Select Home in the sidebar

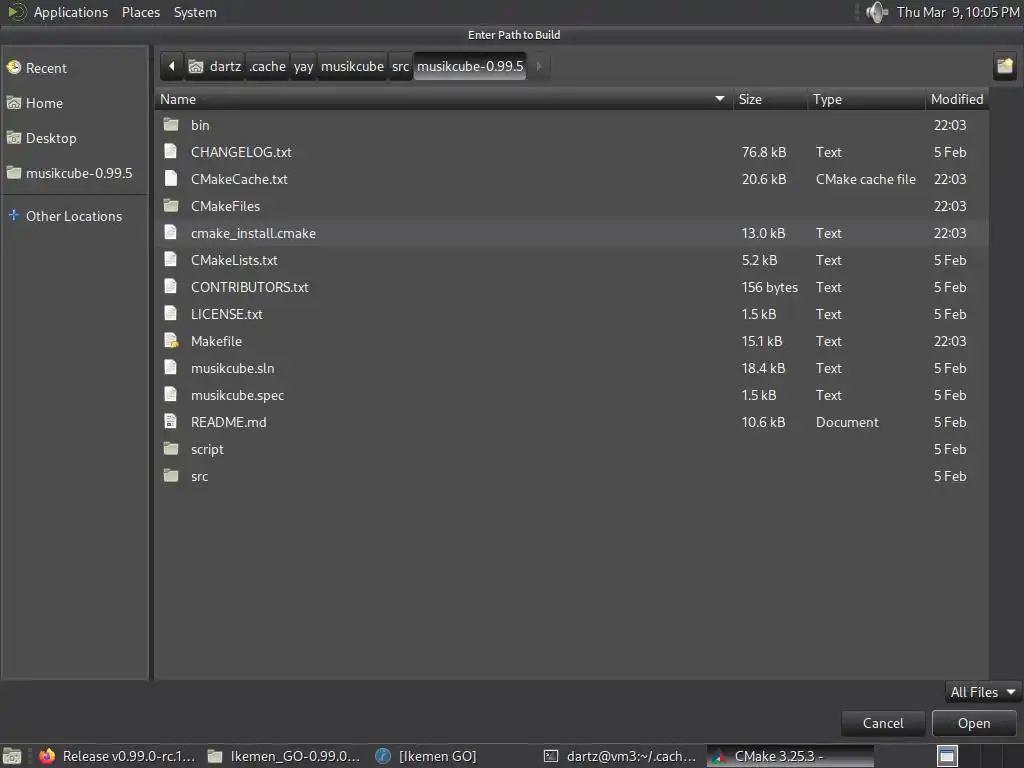coord(75,103)
